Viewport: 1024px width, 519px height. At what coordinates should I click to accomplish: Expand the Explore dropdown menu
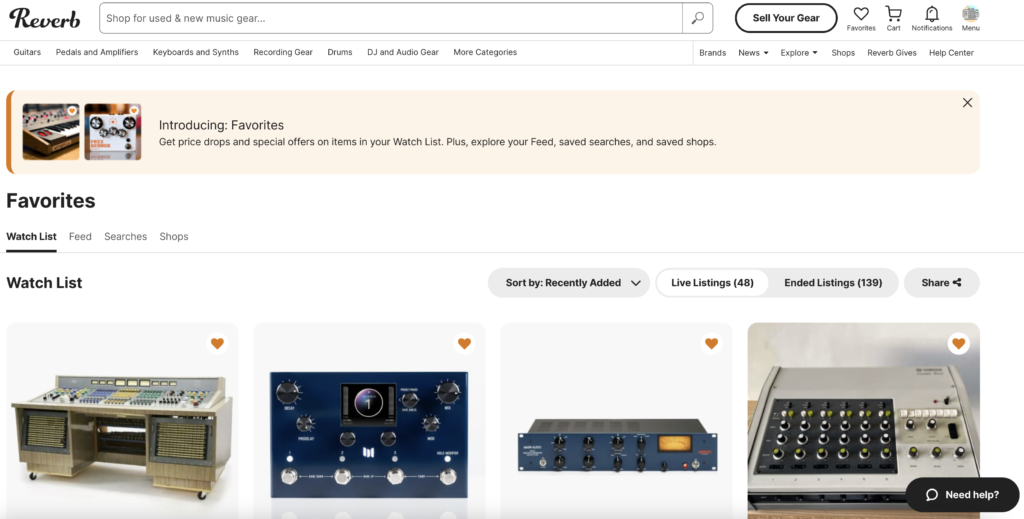coord(799,53)
